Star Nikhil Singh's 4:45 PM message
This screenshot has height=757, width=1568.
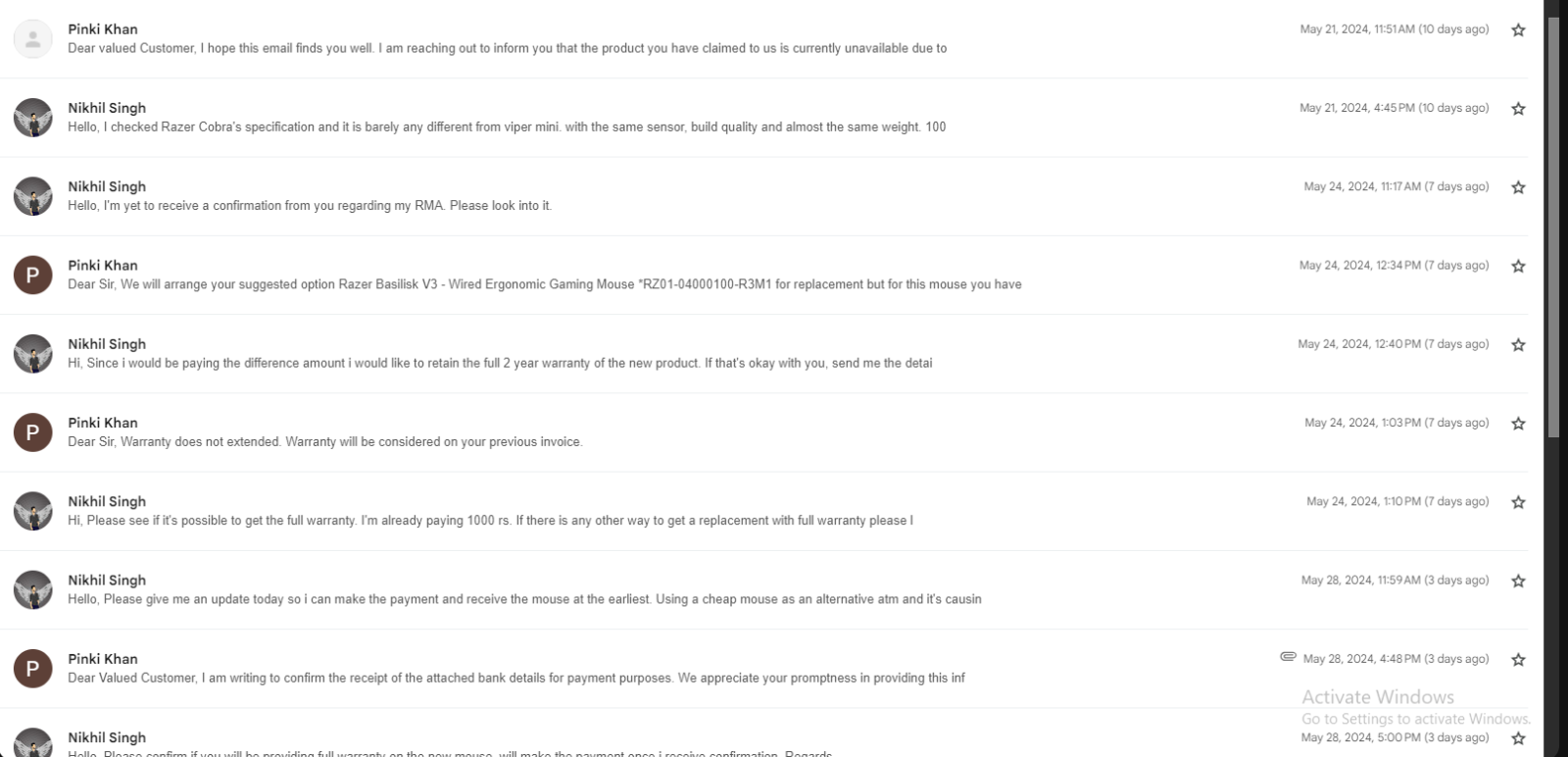point(1518,109)
